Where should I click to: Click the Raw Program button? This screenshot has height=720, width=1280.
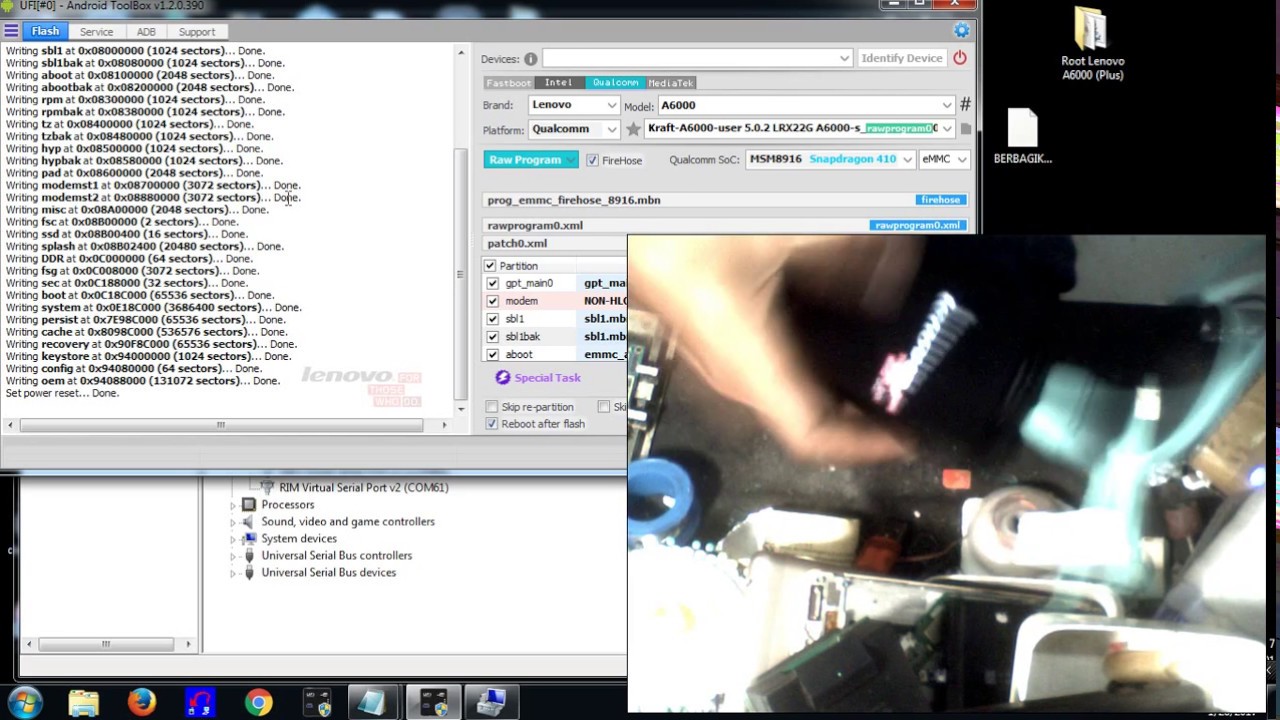531,160
